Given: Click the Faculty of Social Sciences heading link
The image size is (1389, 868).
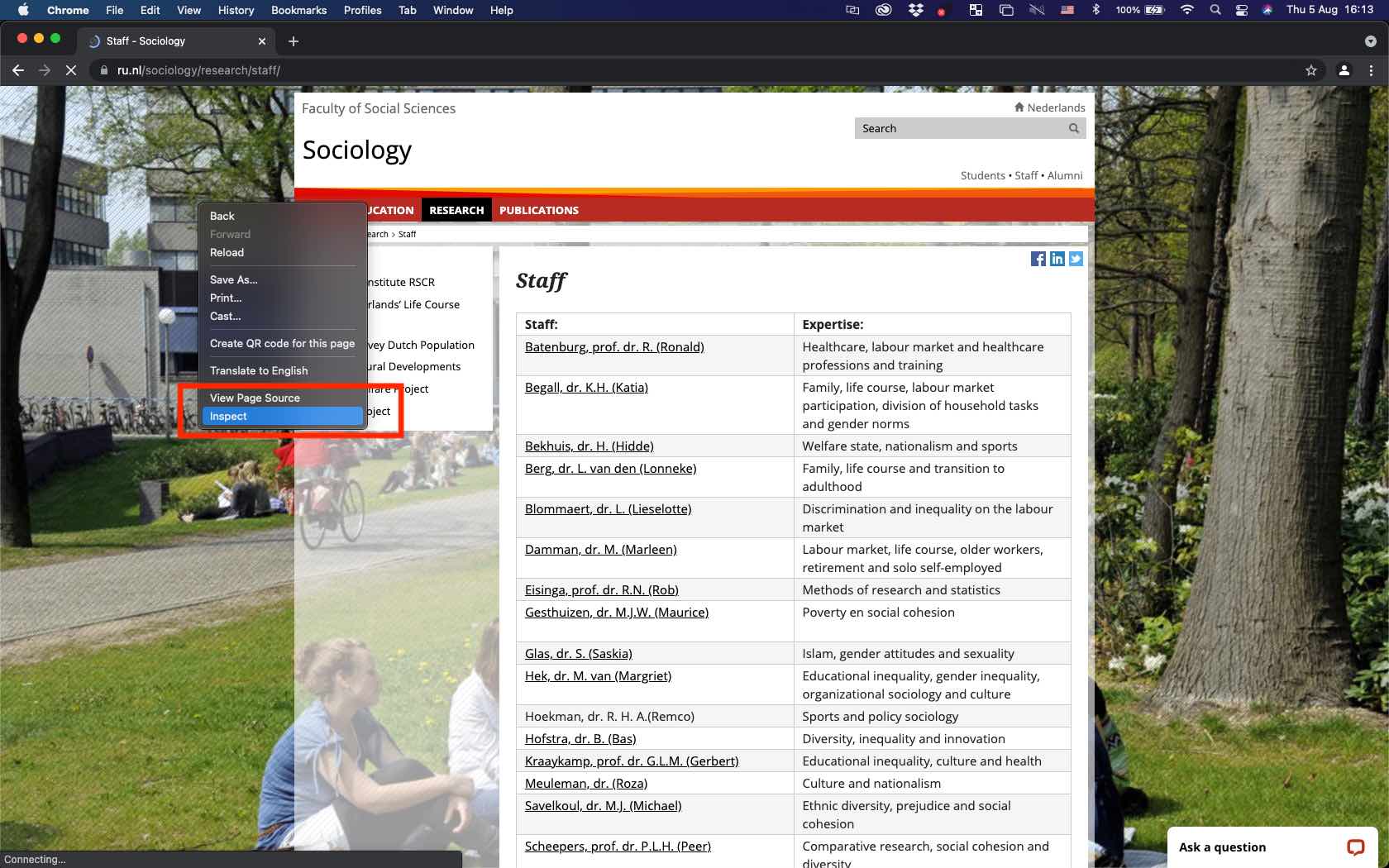Looking at the screenshot, I should coord(379,108).
